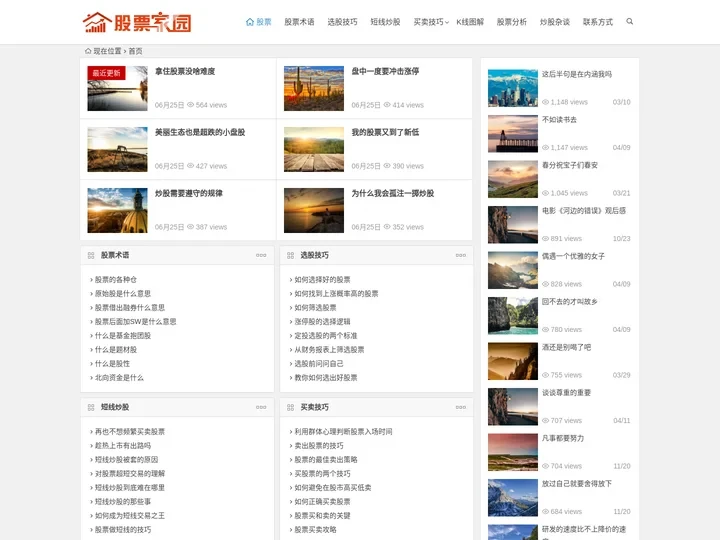Image resolution: width=720 pixels, height=540 pixels.
Task: Open article 为什么我会孤注一掷炒股
Action: tap(393, 193)
